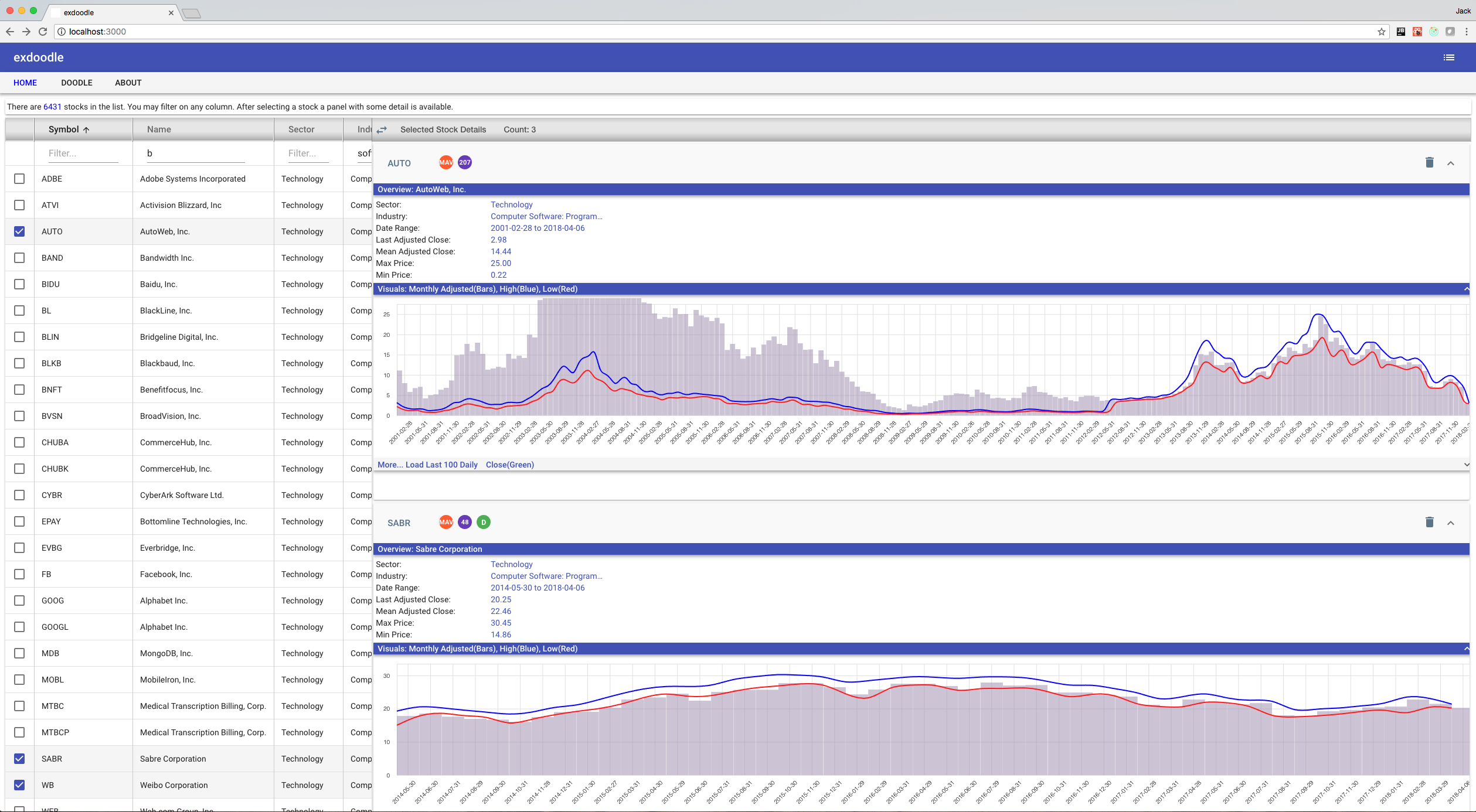Open the HOME tab
The image size is (1476, 812).
(25, 83)
